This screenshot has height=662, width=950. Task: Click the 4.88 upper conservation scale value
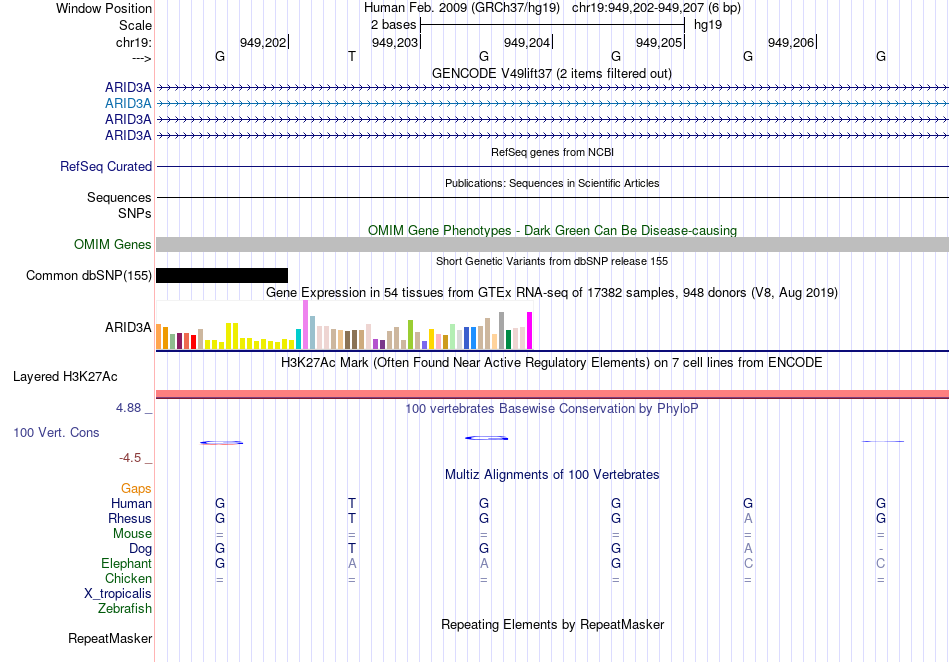[x=128, y=408]
